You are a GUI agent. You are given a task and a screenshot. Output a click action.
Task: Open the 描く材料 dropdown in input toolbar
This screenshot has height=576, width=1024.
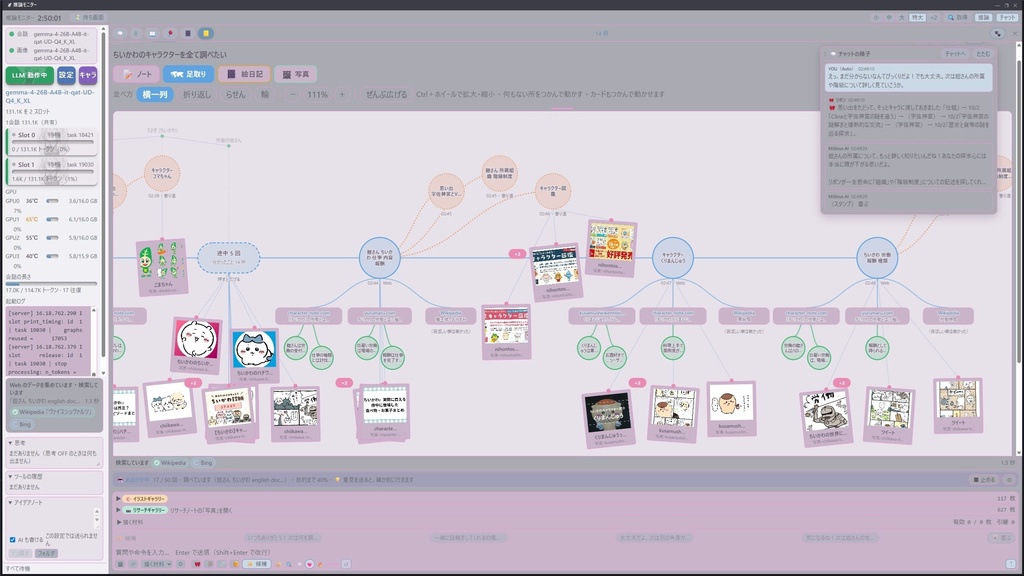point(157,564)
